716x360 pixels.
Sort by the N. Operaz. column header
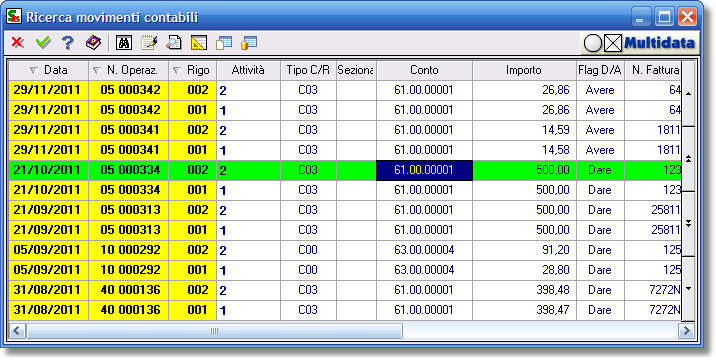128,70
